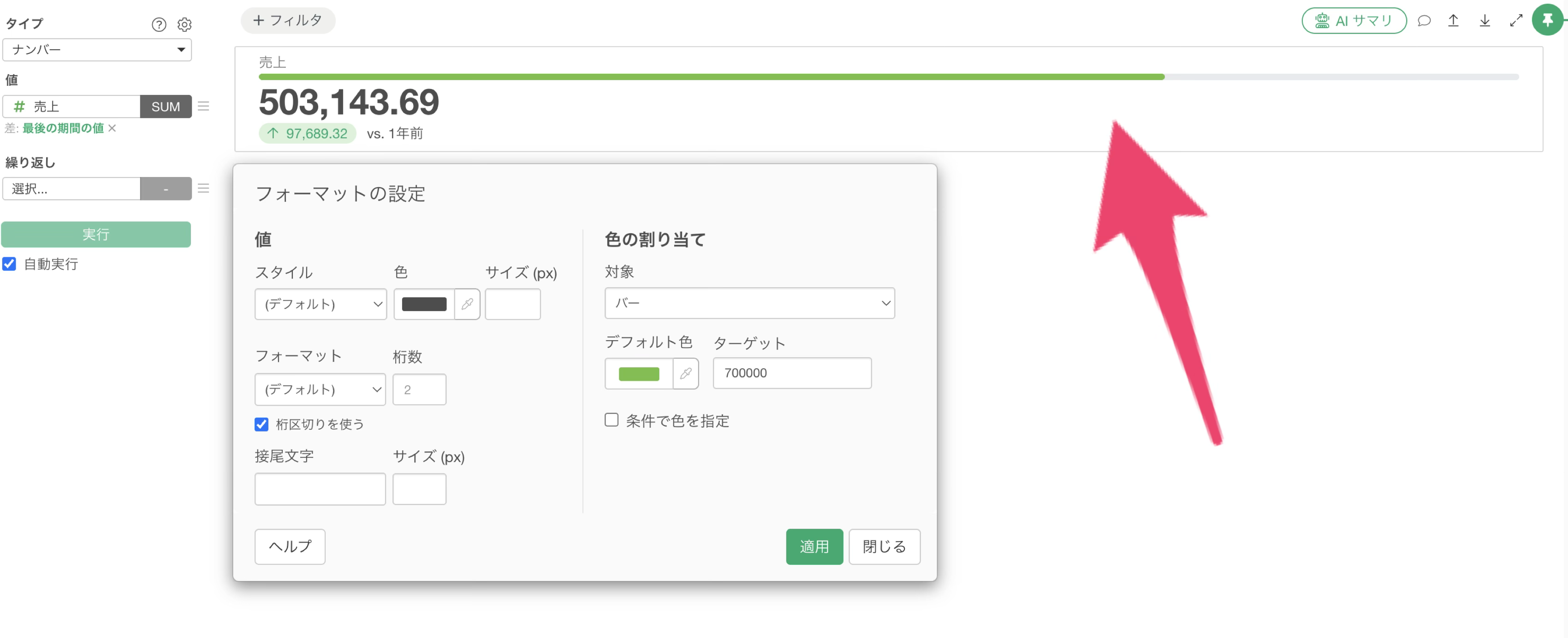Viewport: 1568px width, 638px height.
Task: Expand chart to fullscreen icon
Action: pos(1516,21)
